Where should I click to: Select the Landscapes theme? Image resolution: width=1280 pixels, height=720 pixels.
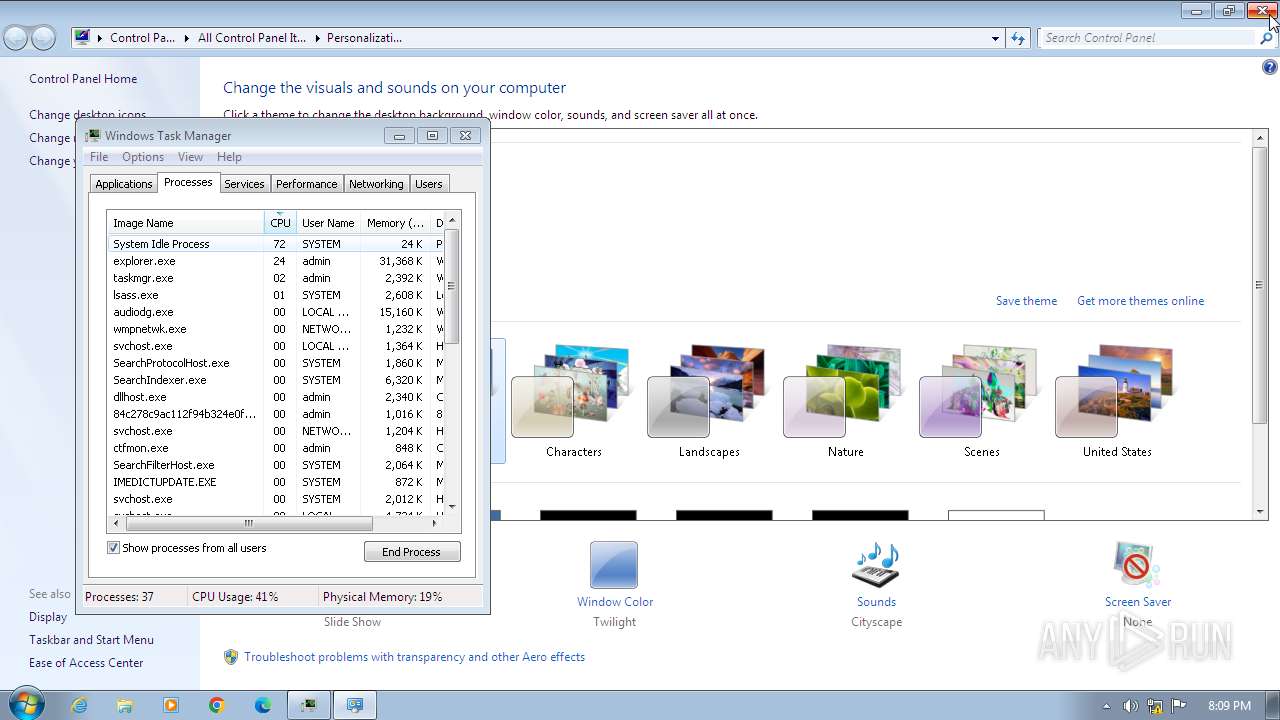pos(709,400)
